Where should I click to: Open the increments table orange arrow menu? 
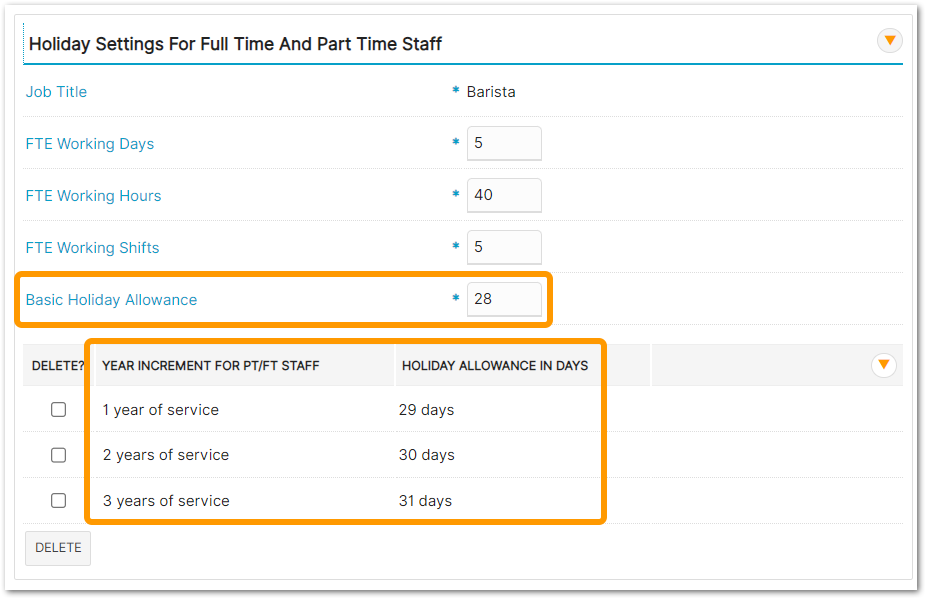coord(883,365)
